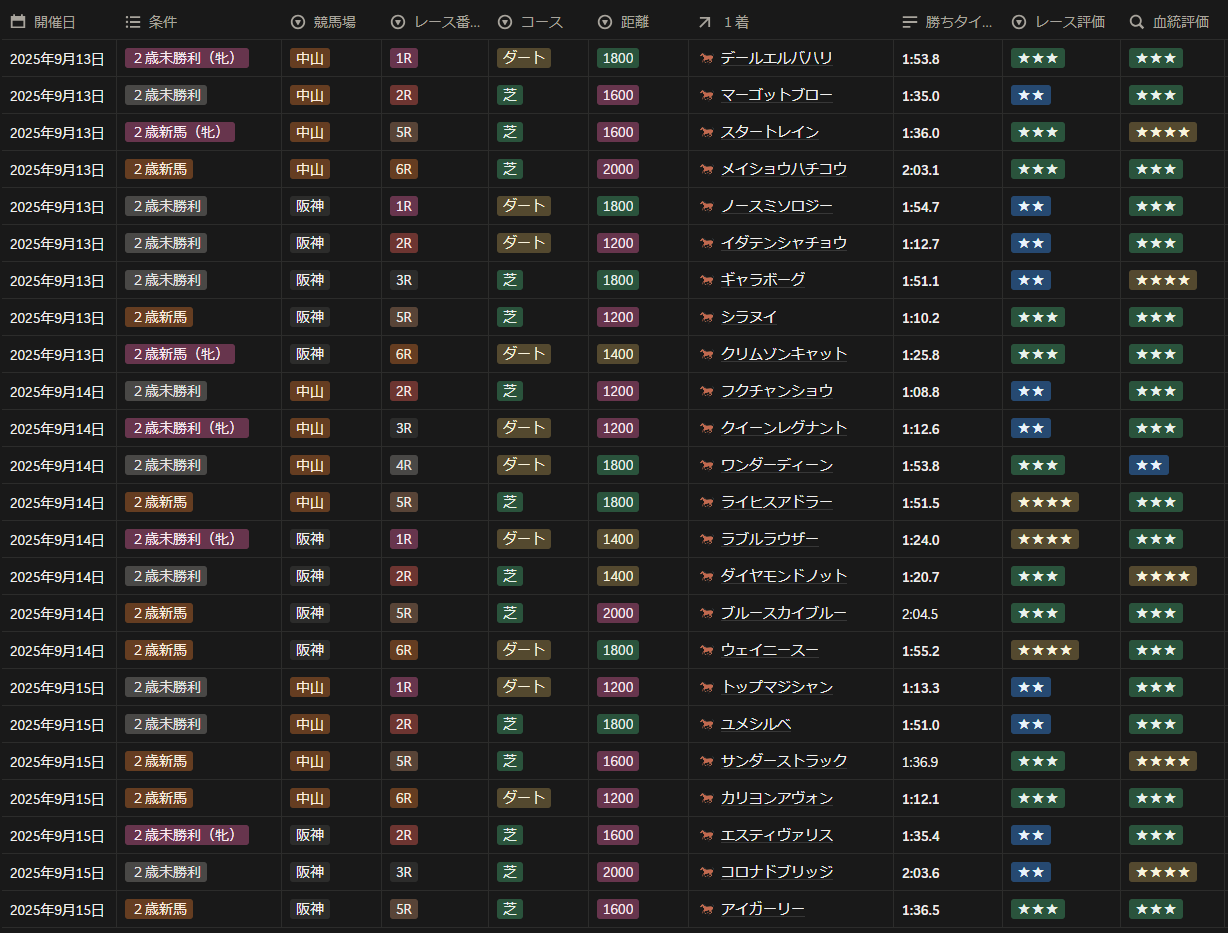
Task: Select the 2000 distance in ブルースカイブルー row
Action: pos(618,613)
